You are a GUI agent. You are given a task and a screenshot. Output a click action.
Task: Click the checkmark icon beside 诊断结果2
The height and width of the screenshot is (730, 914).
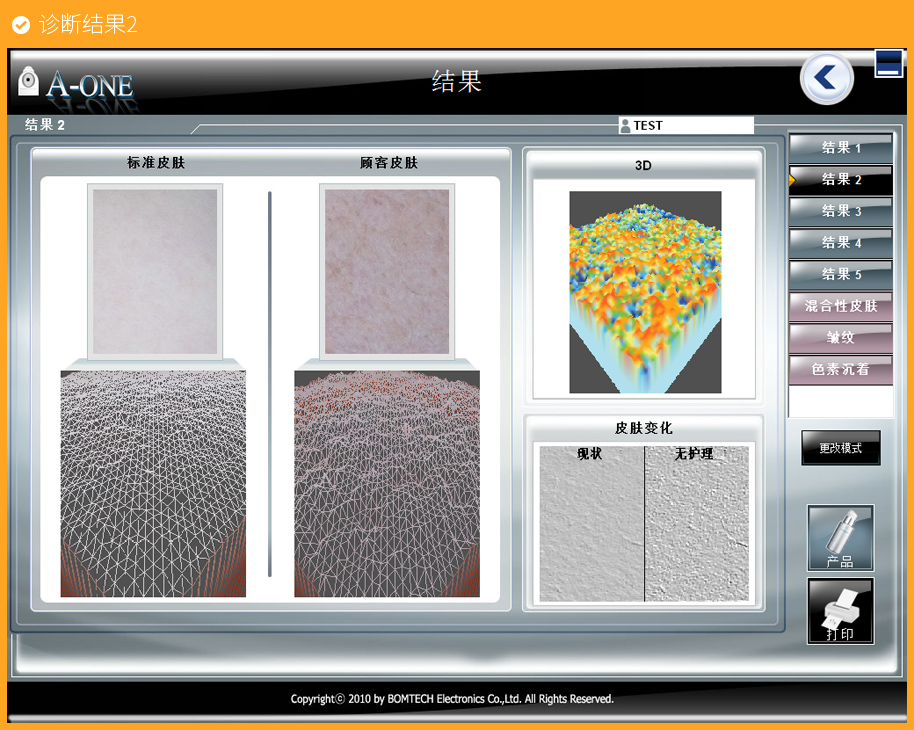[x=21, y=25]
